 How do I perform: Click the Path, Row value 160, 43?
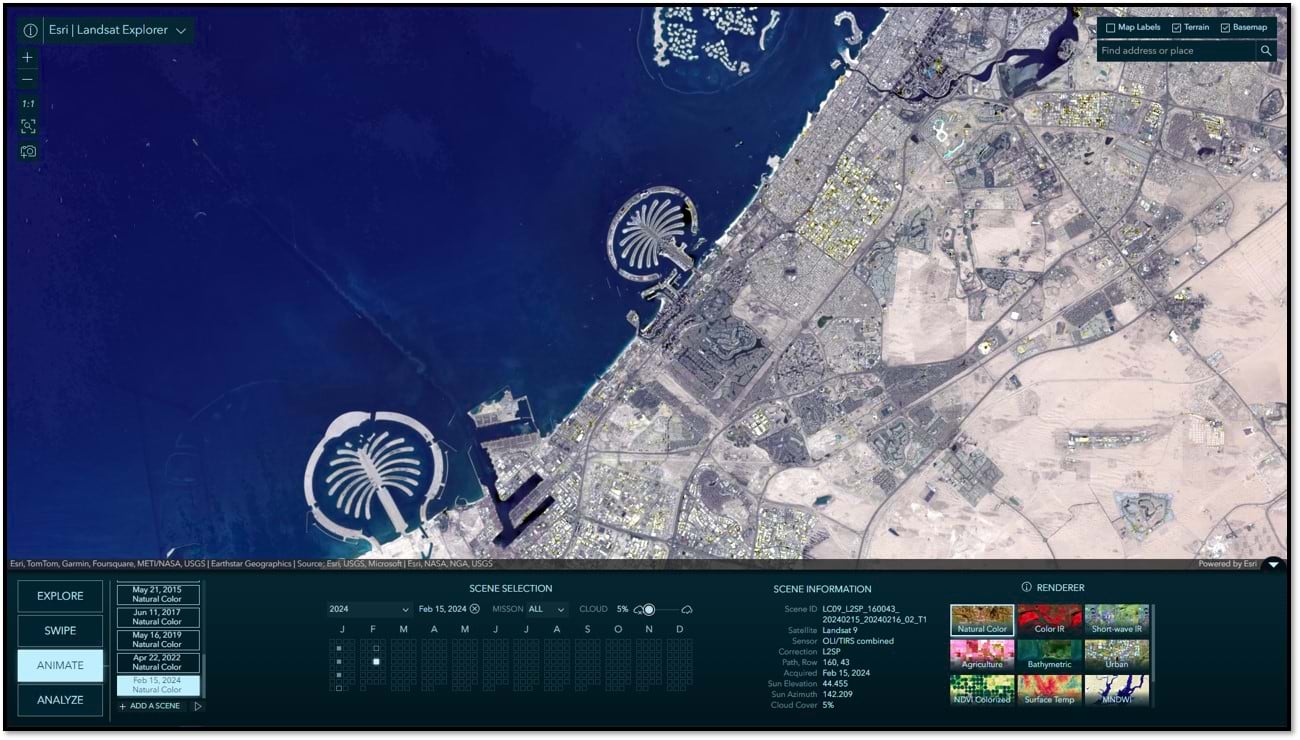pos(836,662)
